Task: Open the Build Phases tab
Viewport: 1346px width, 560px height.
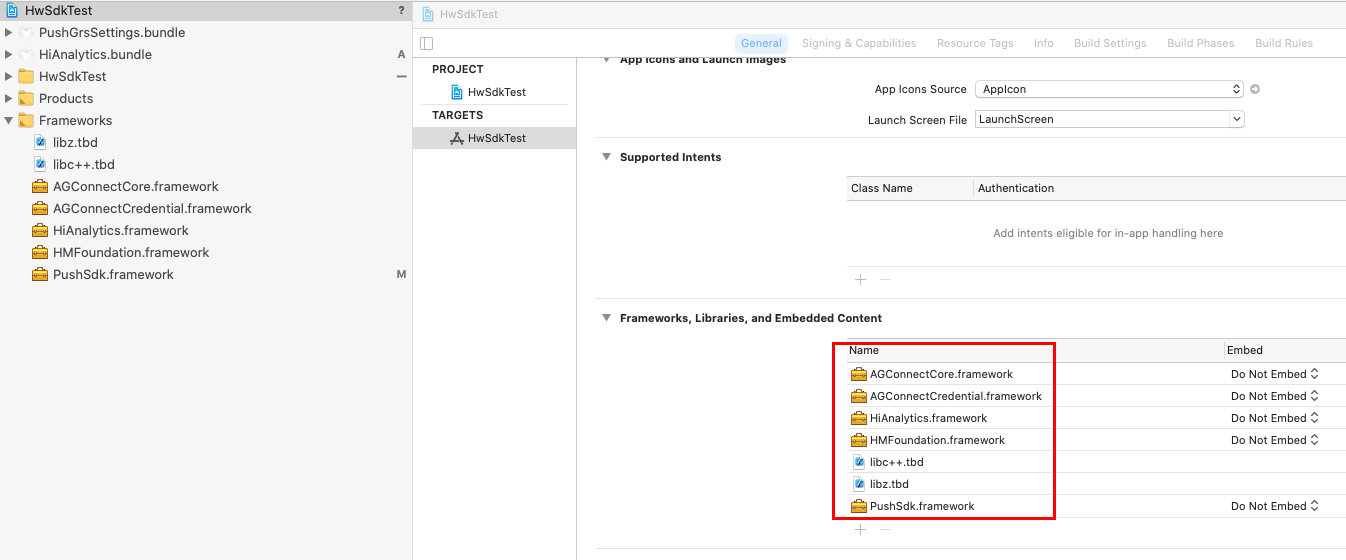Action: 1201,43
